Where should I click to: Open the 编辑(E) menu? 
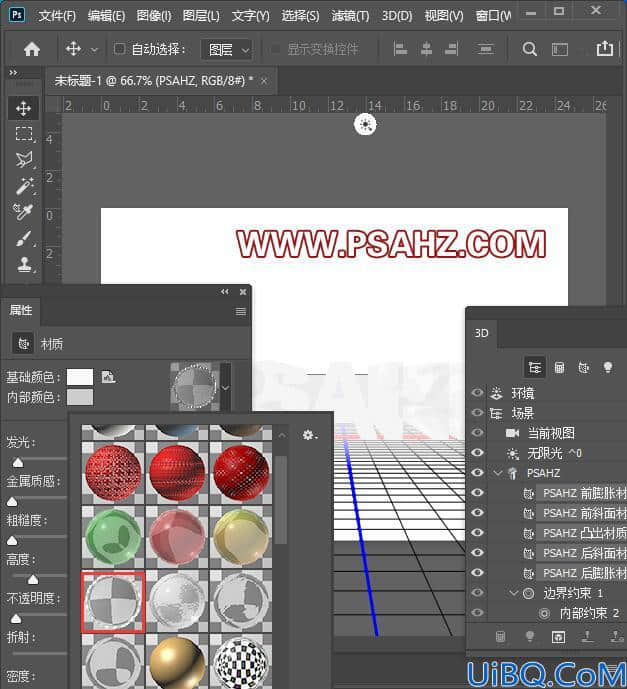106,16
